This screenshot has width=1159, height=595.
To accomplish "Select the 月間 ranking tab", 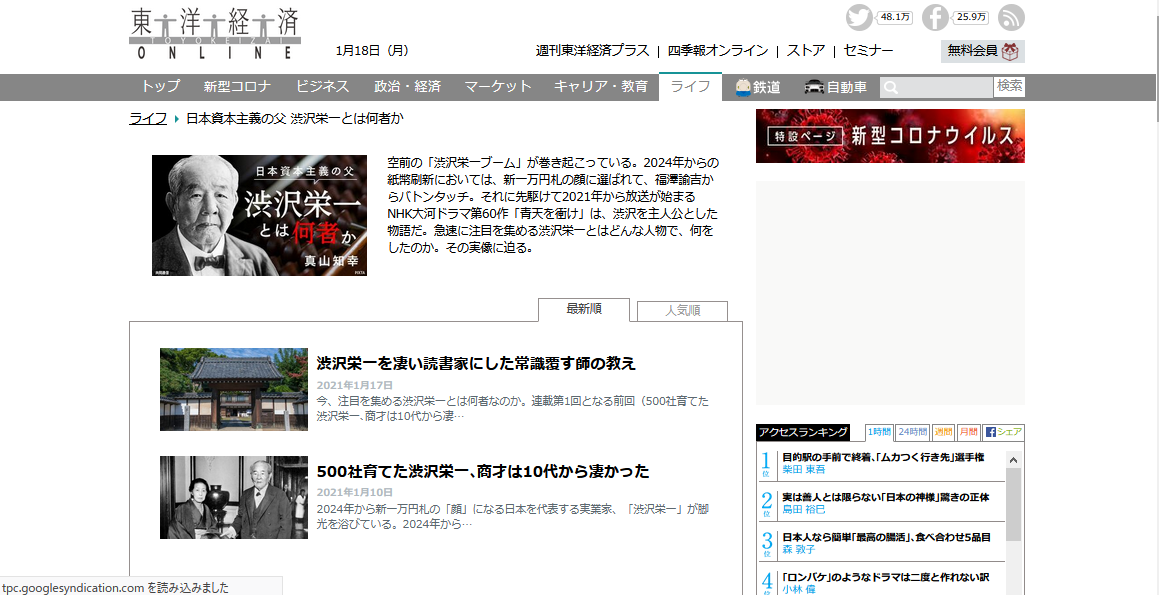I will pos(968,432).
